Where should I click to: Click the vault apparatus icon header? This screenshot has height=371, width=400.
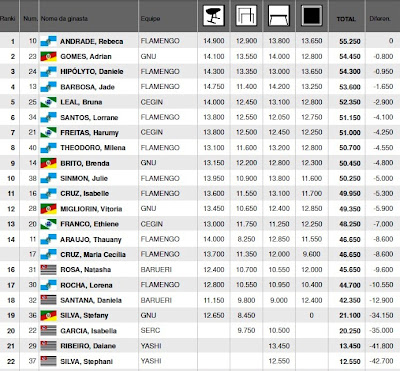click(x=213, y=16)
